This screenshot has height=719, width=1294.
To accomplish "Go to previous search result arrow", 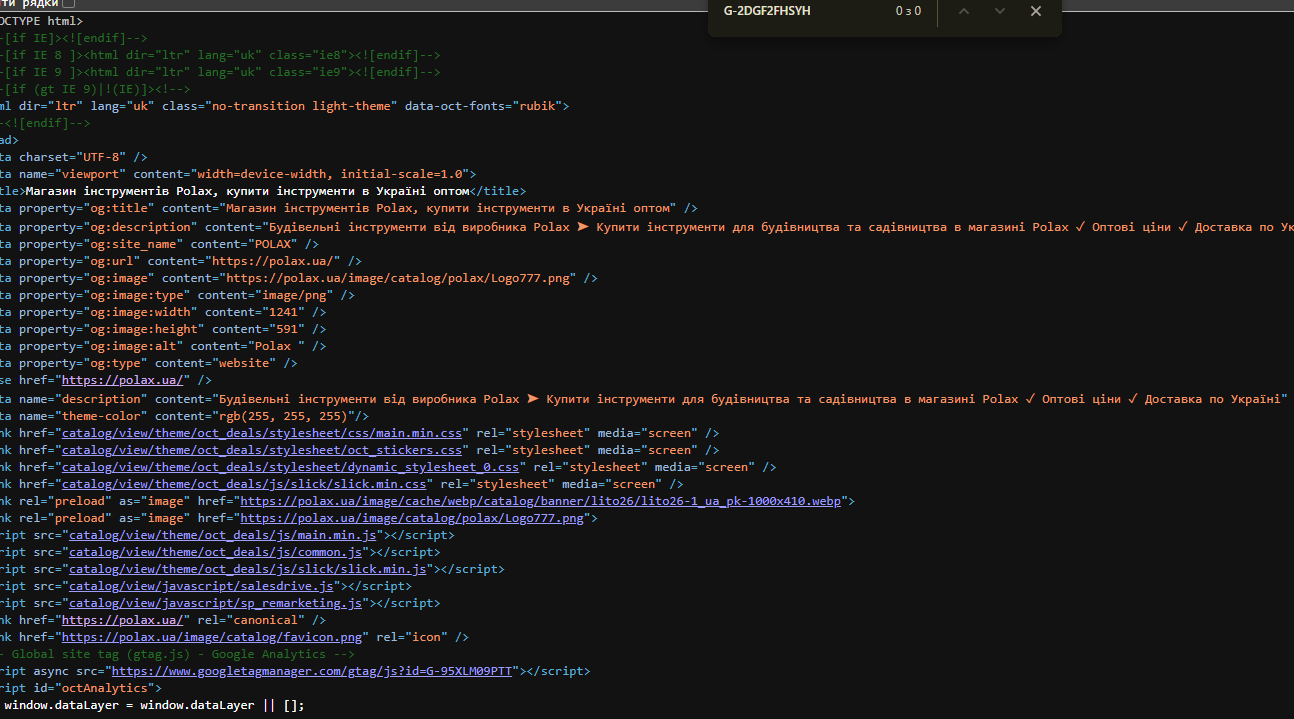I will pos(964,11).
